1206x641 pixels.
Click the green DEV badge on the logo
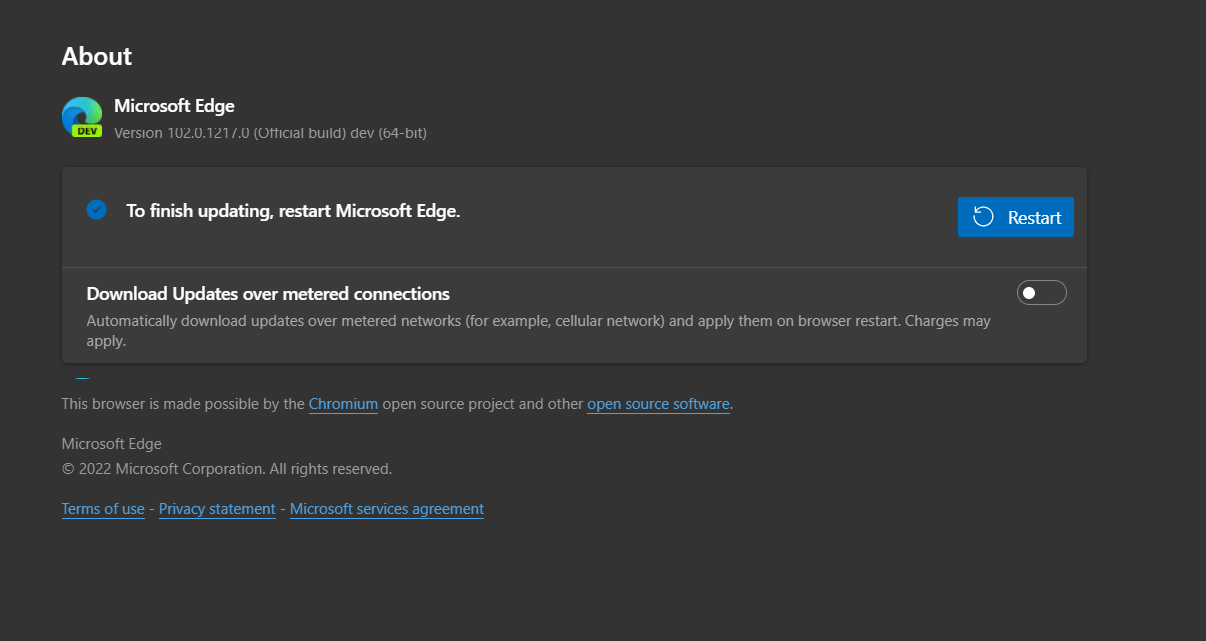pos(87,130)
